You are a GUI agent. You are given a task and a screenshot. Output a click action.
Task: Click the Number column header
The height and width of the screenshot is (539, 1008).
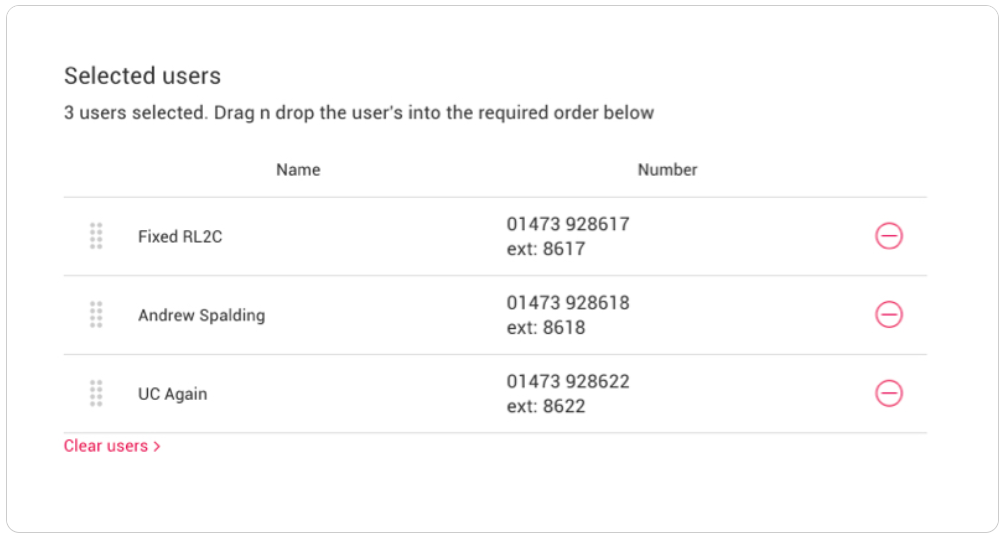(667, 170)
